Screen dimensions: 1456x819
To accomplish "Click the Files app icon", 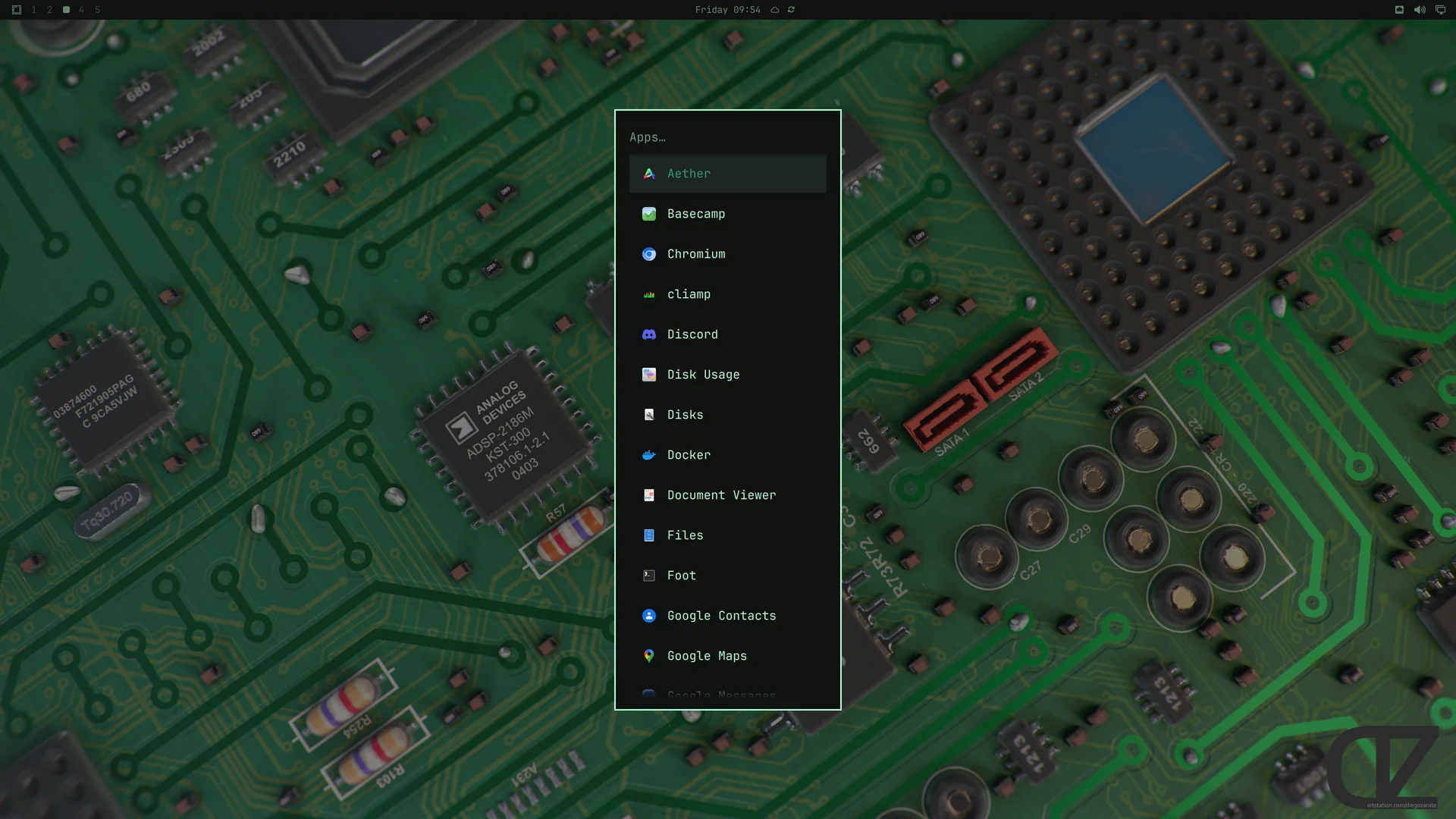I will pos(649,535).
